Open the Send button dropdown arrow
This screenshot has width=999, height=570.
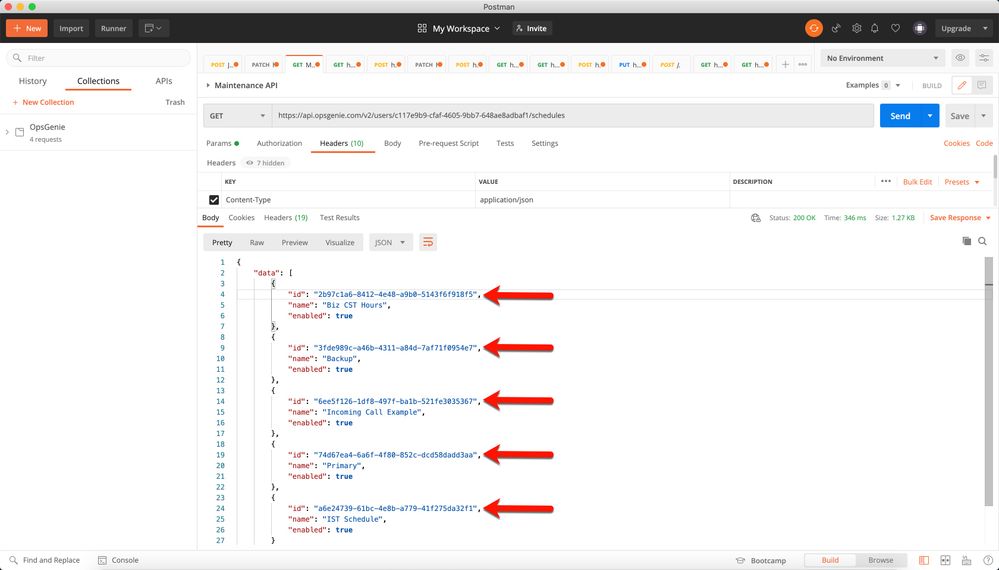click(x=930, y=116)
